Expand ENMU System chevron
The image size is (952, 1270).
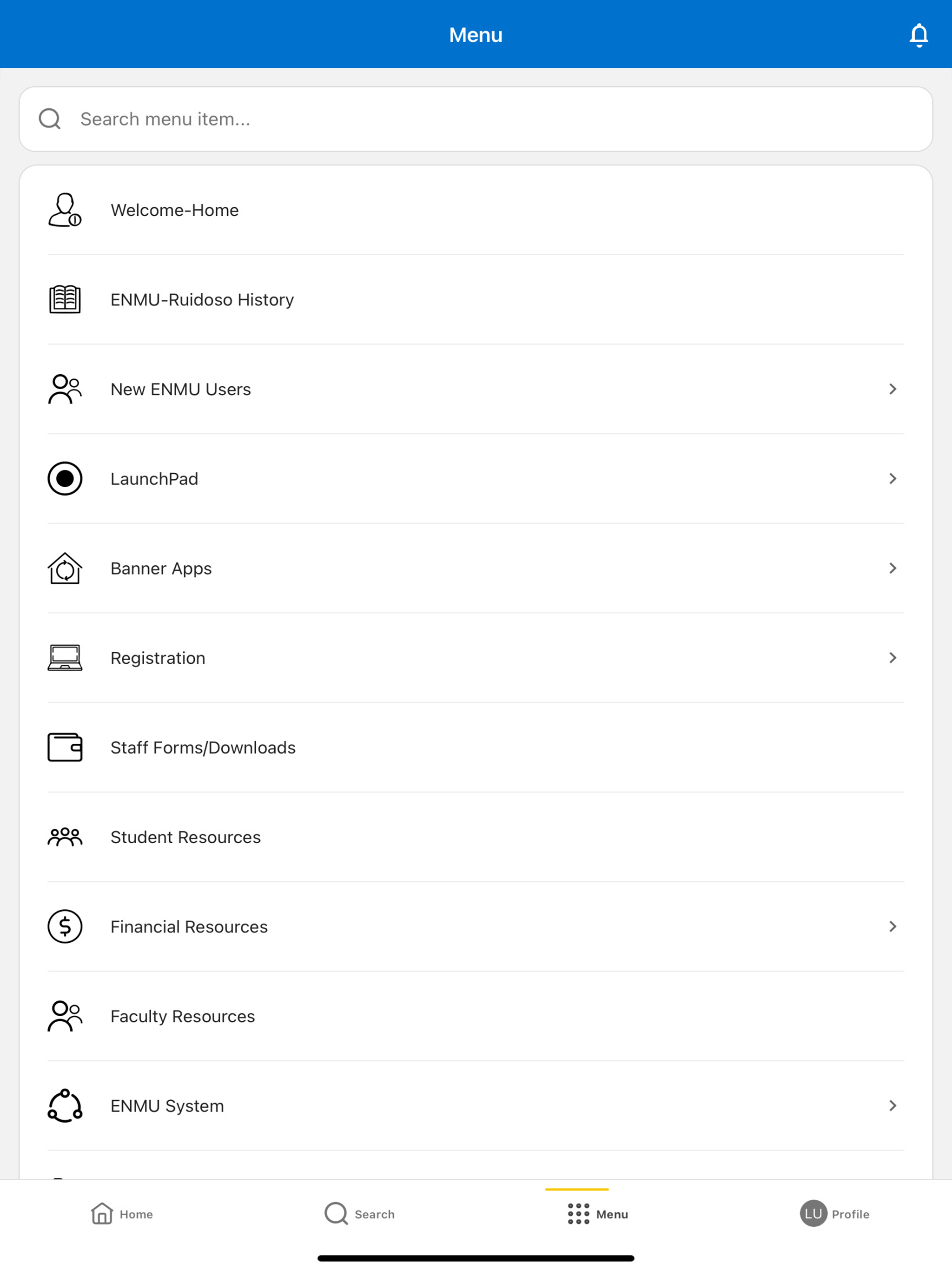tap(892, 1105)
